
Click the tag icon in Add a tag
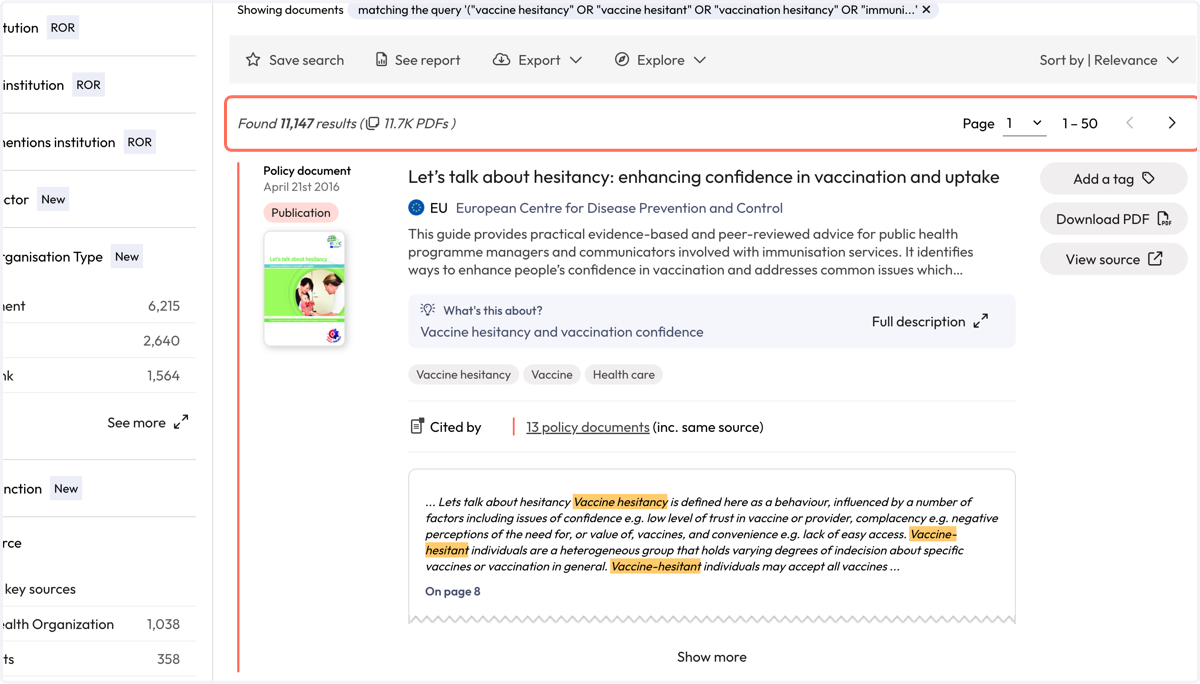pos(1148,178)
